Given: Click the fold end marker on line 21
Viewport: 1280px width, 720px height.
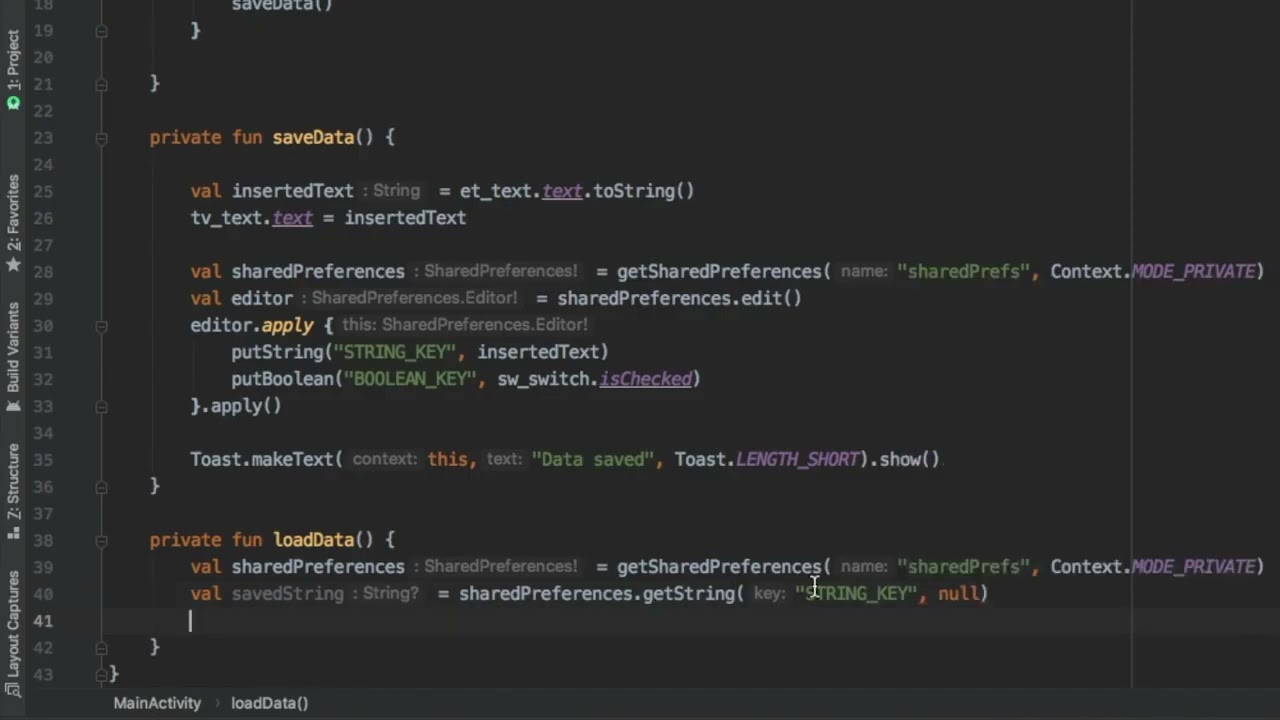Looking at the screenshot, I should (101, 85).
